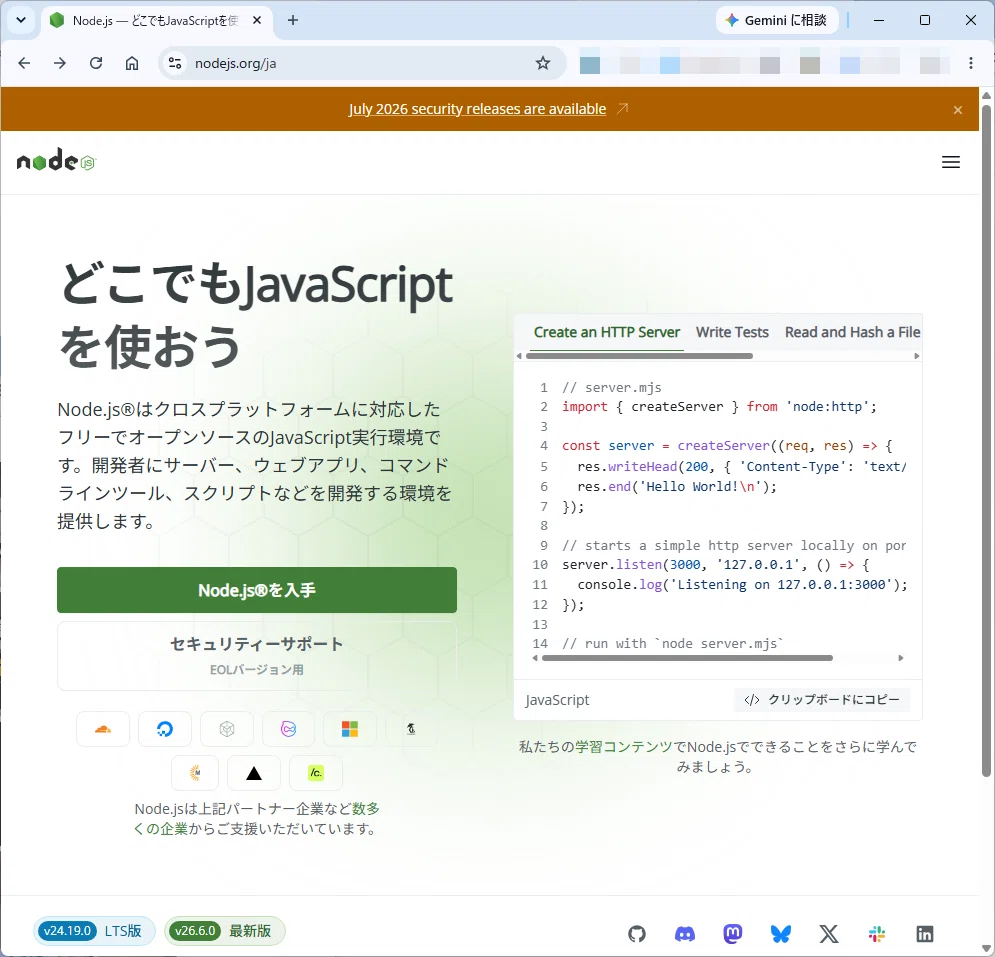Dismiss the orange security release banner

tap(958, 110)
